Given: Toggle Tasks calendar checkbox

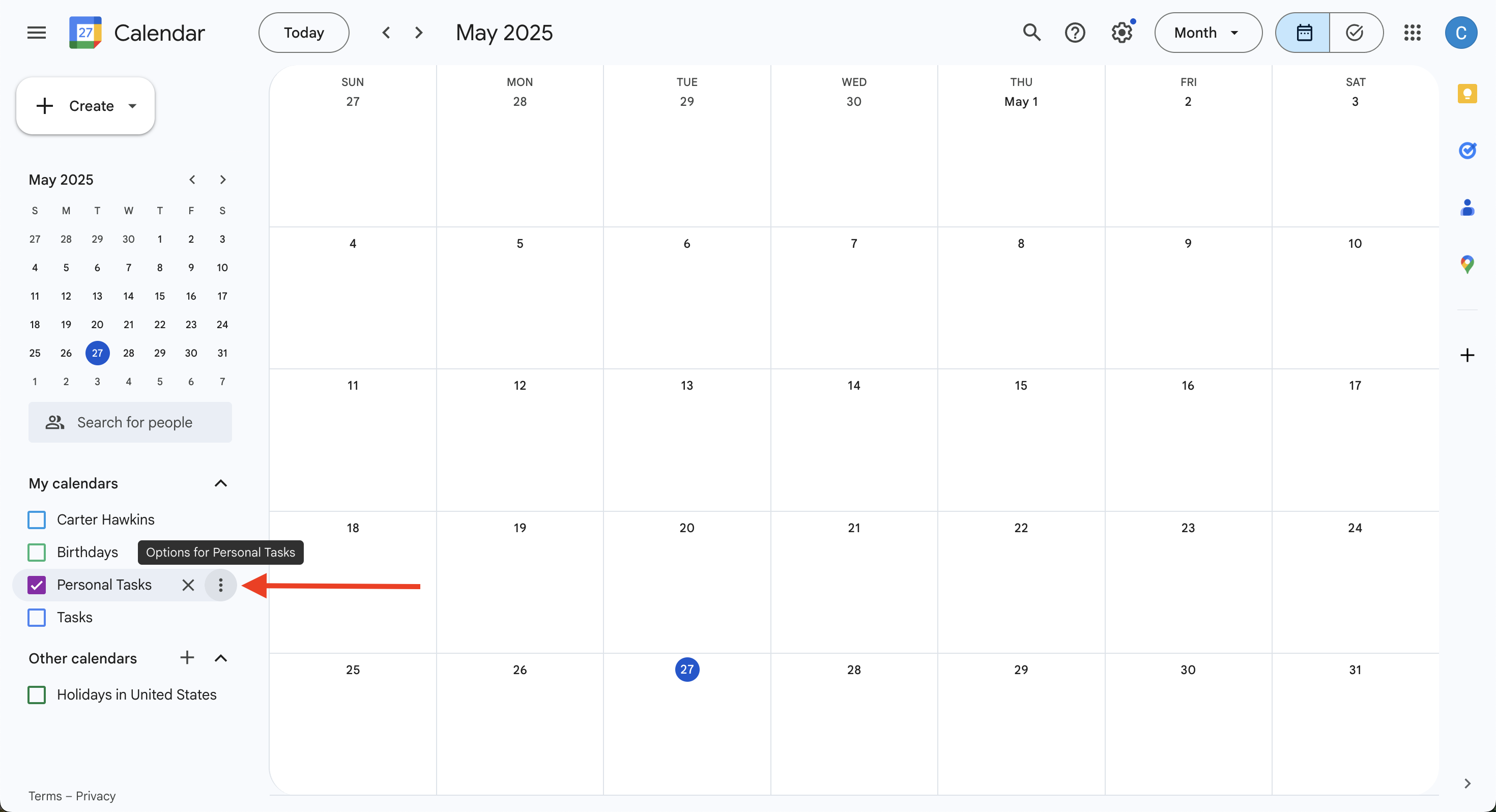Looking at the screenshot, I should [x=37, y=618].
